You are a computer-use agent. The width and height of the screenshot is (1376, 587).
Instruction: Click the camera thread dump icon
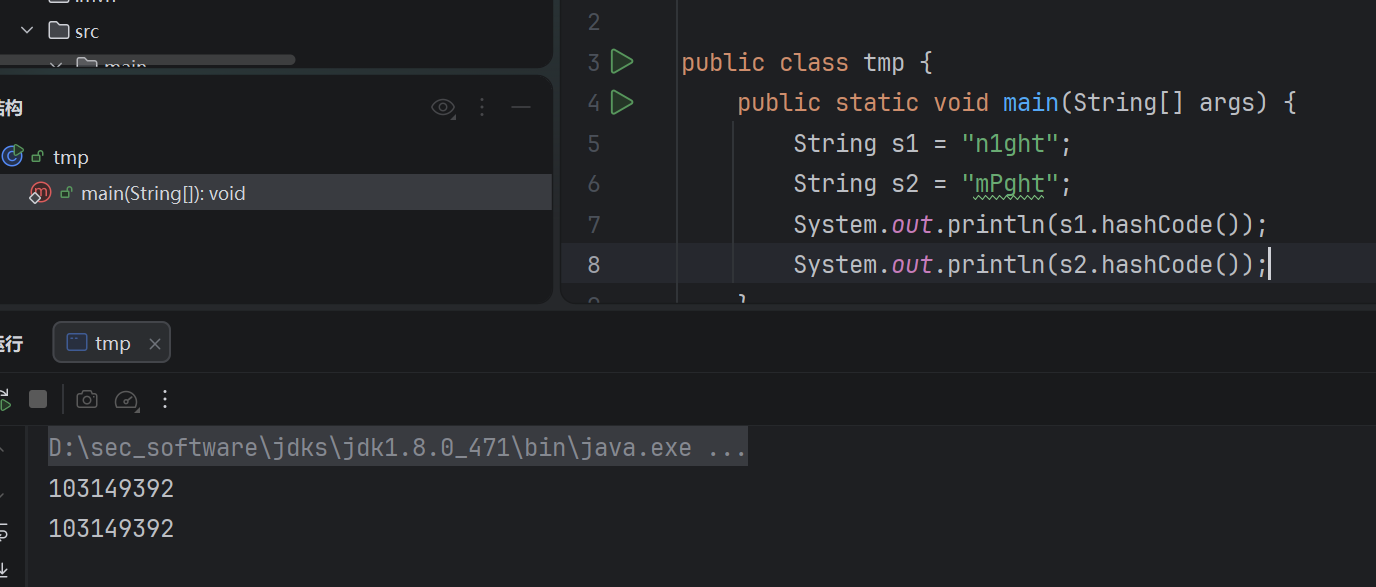tap(87, 400)
